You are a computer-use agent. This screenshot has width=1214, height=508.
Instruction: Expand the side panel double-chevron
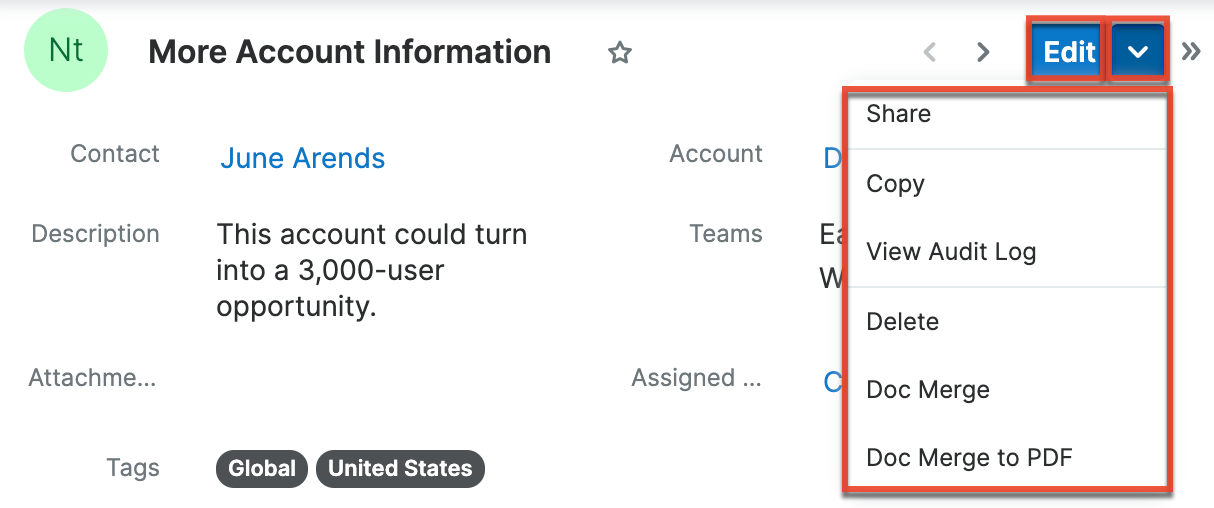tap(1191, 51)
